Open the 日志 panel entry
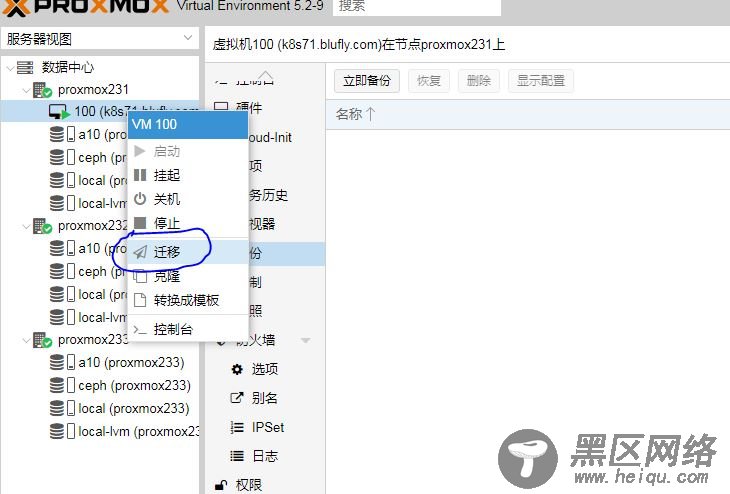The height and width of the screenshot is (494, 730). [x=265, y=456]
